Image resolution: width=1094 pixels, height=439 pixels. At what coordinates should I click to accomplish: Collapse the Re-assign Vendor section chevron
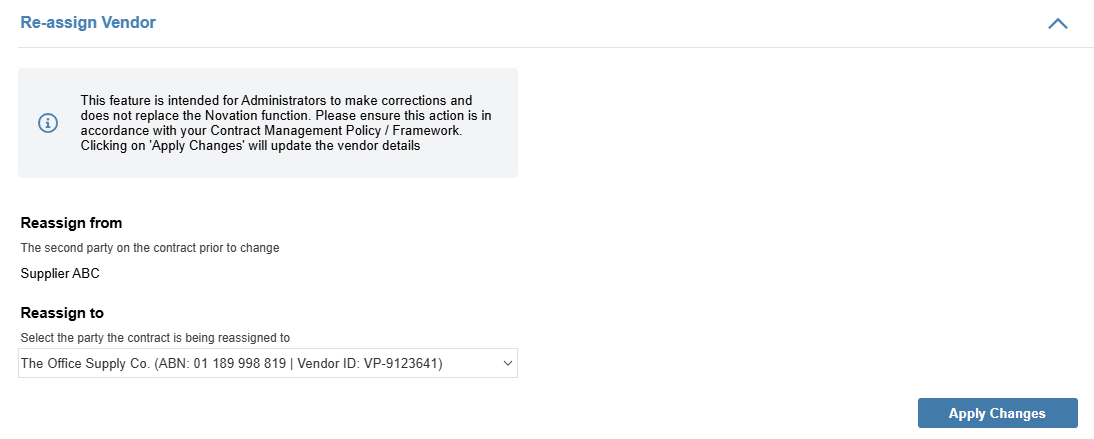[x=1058, y=23]
